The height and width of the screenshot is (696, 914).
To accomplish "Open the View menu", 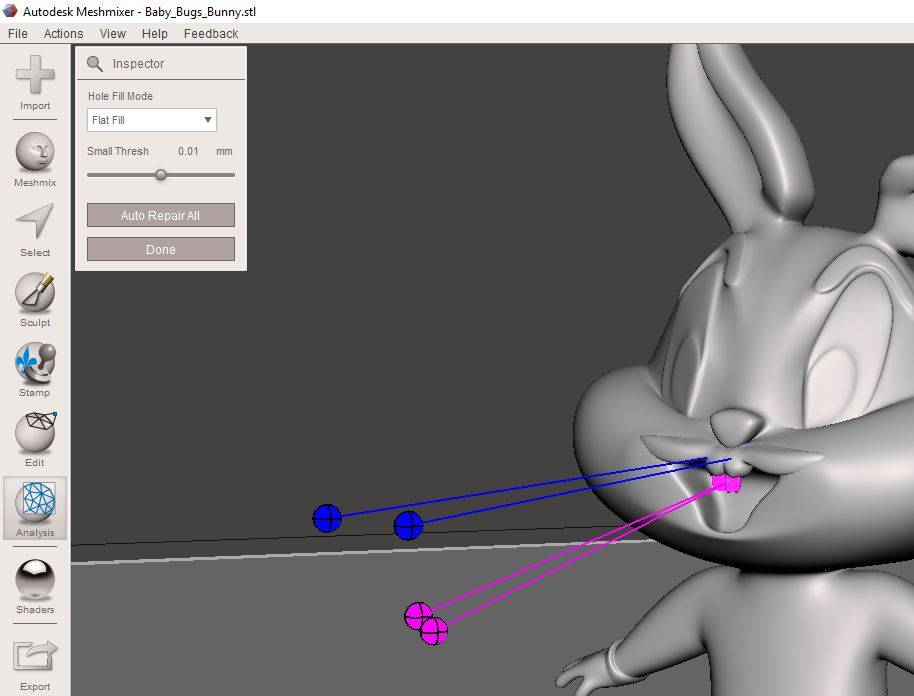I will tap(113, 34).
